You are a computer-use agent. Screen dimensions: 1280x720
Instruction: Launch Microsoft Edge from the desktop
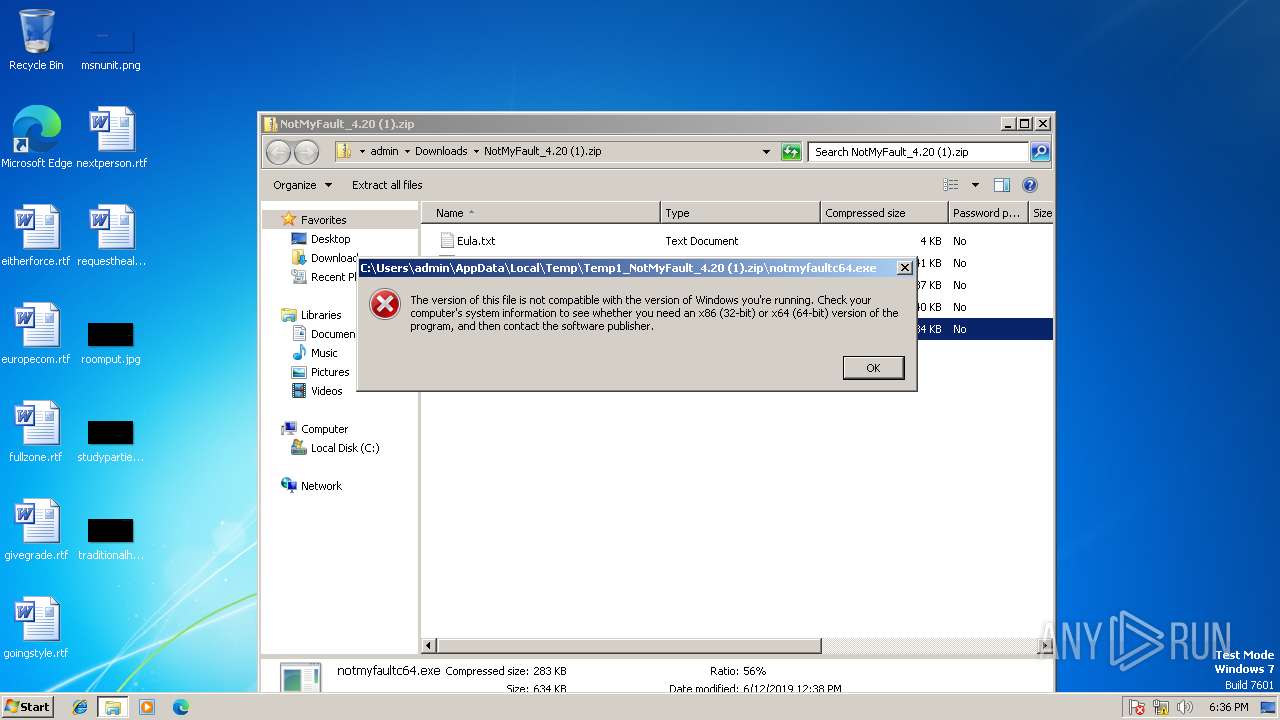(36, 138)
